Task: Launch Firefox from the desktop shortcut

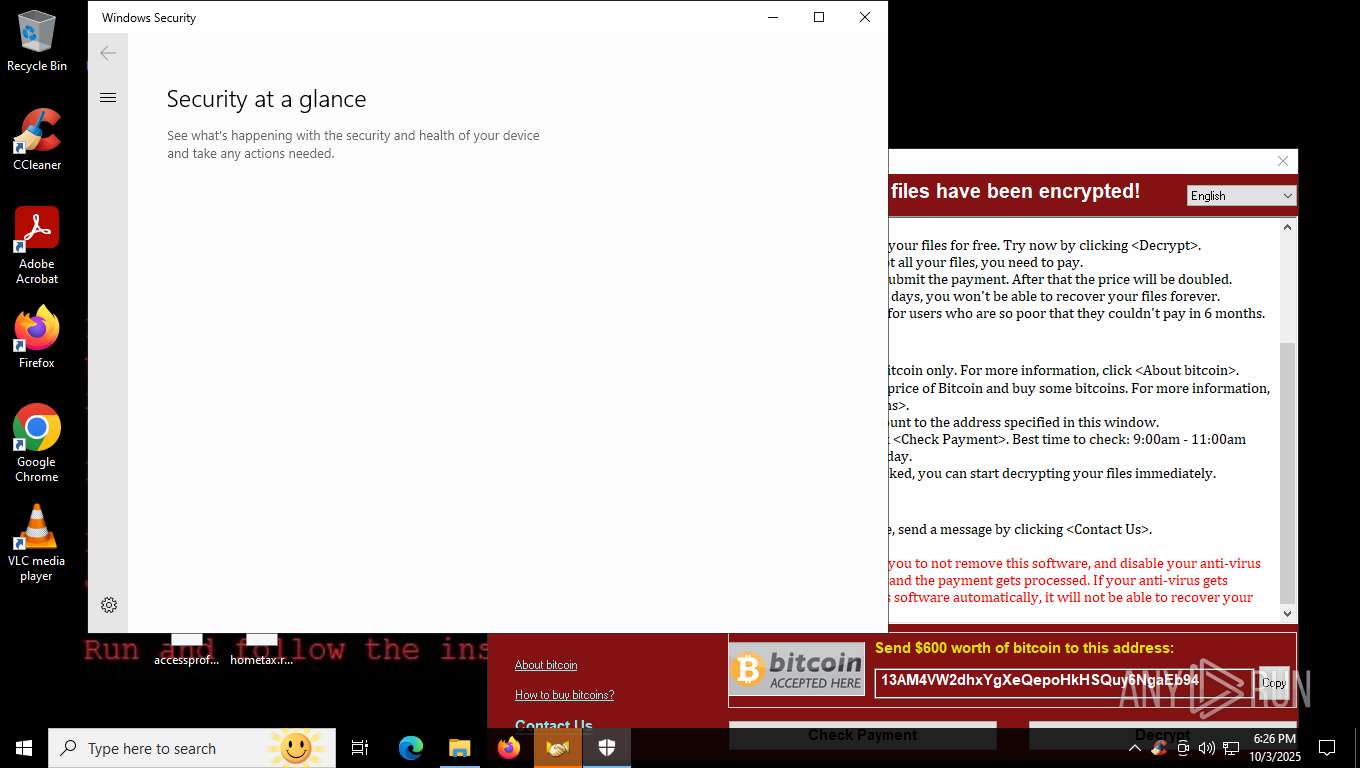Action: click(x=37, y=338)
